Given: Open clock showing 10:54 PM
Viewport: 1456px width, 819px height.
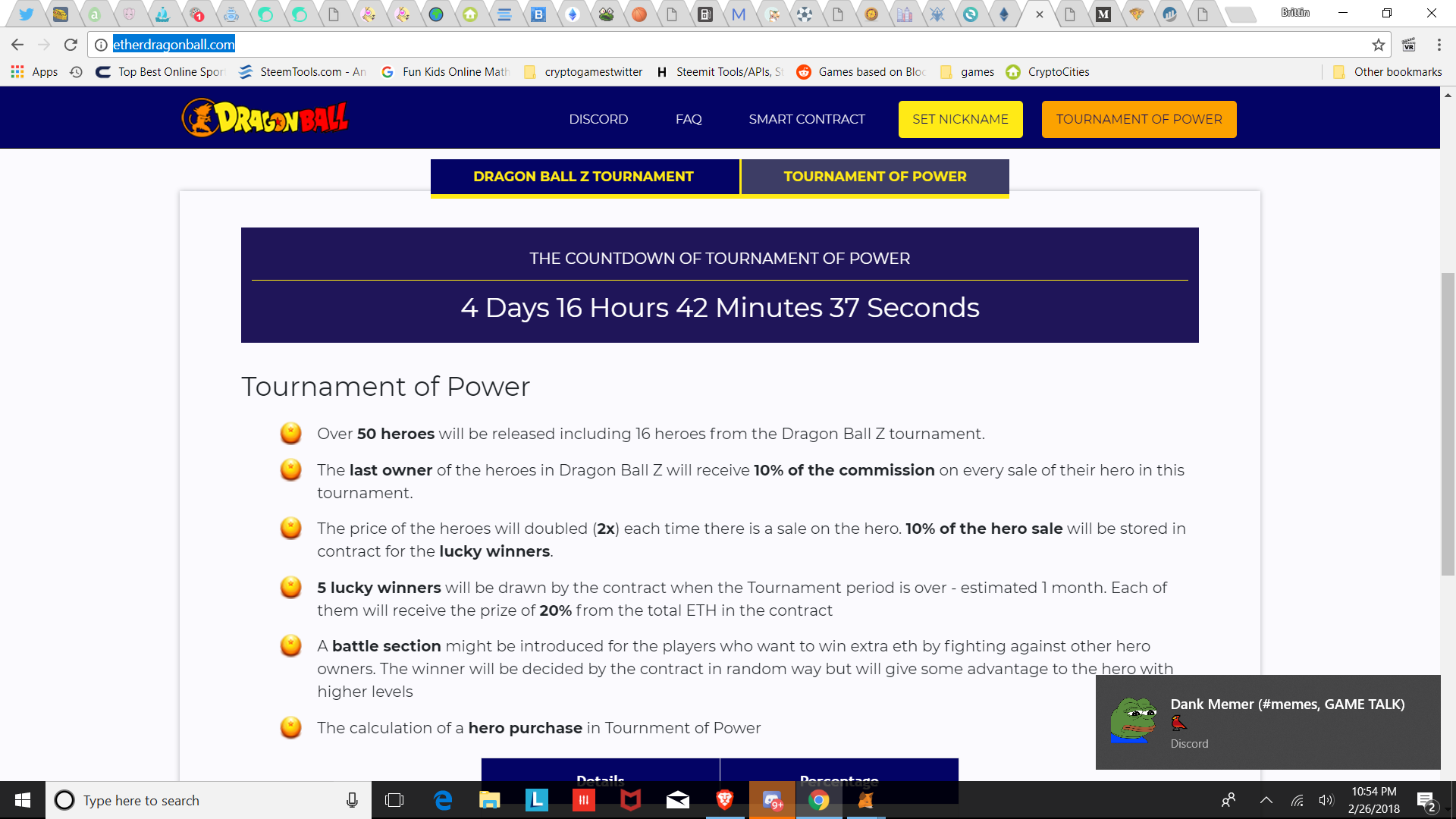Looking at the screenshot, I should [x=1373, y=800].
